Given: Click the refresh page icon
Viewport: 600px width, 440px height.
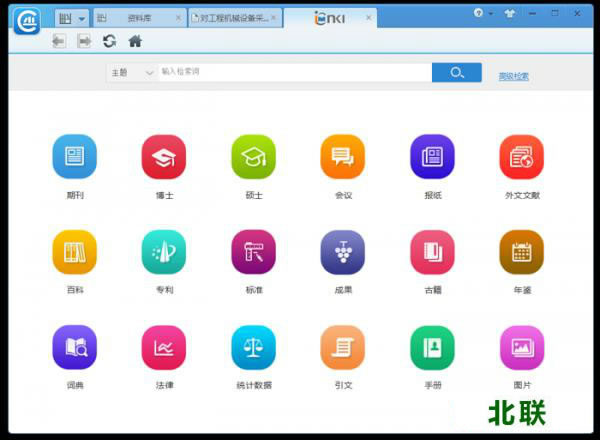Looking at the screenshot, I should click(x=109, y=41).
